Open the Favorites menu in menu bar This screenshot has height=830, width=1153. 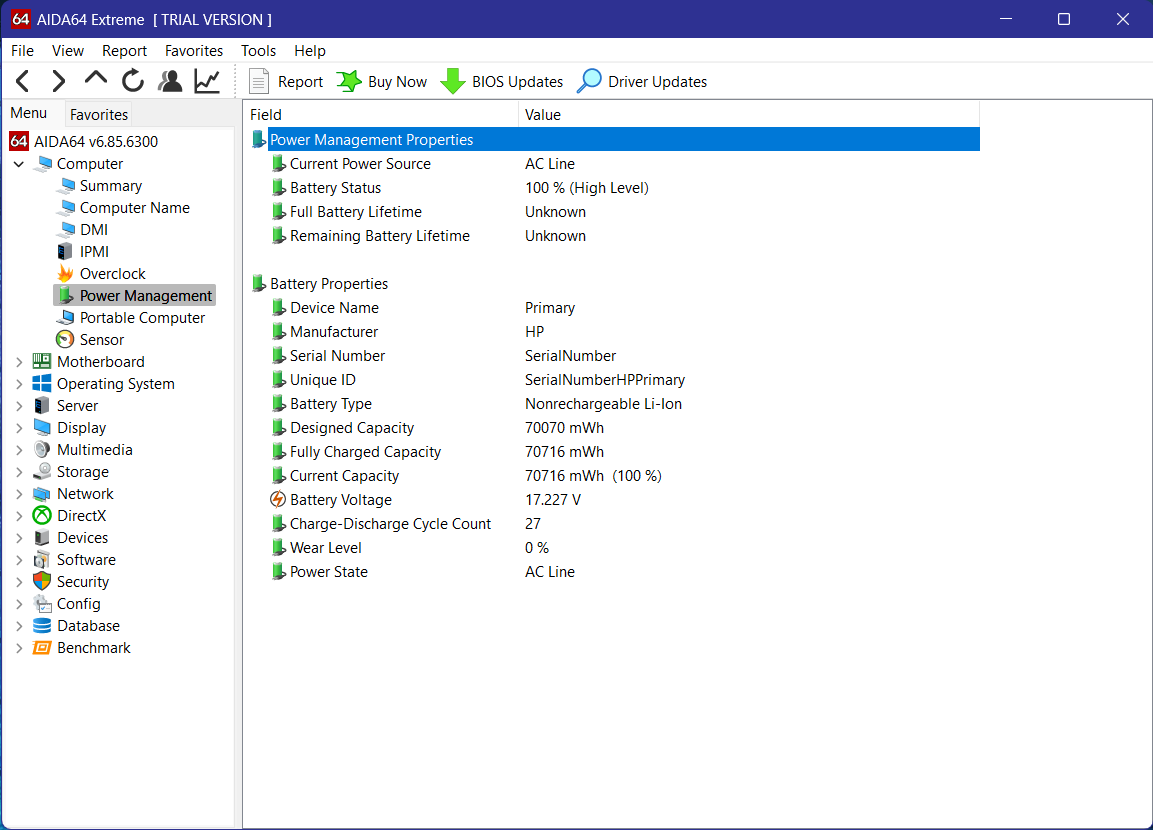click(x=193, y=51)
